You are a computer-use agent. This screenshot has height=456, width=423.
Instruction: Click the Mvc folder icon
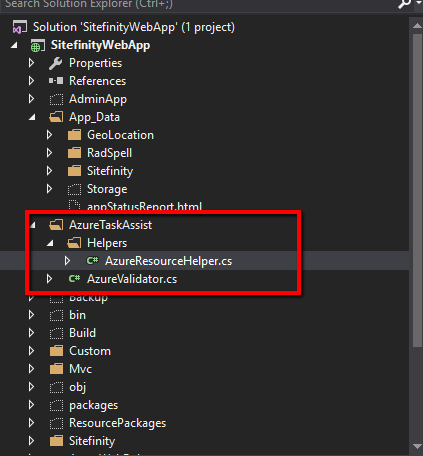[x=56, y=369]
